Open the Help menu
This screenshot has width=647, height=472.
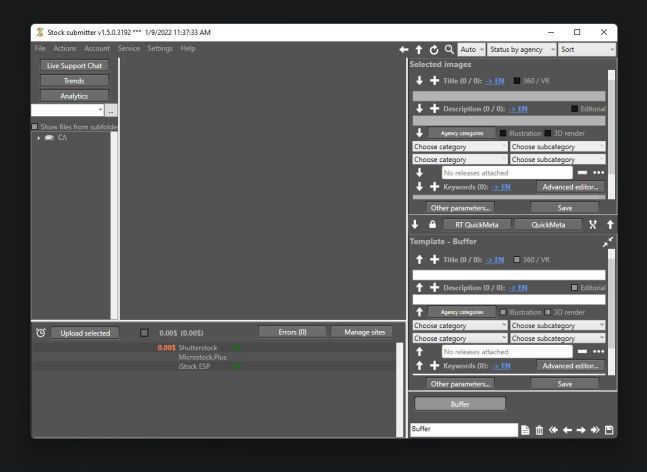point(188,48)
